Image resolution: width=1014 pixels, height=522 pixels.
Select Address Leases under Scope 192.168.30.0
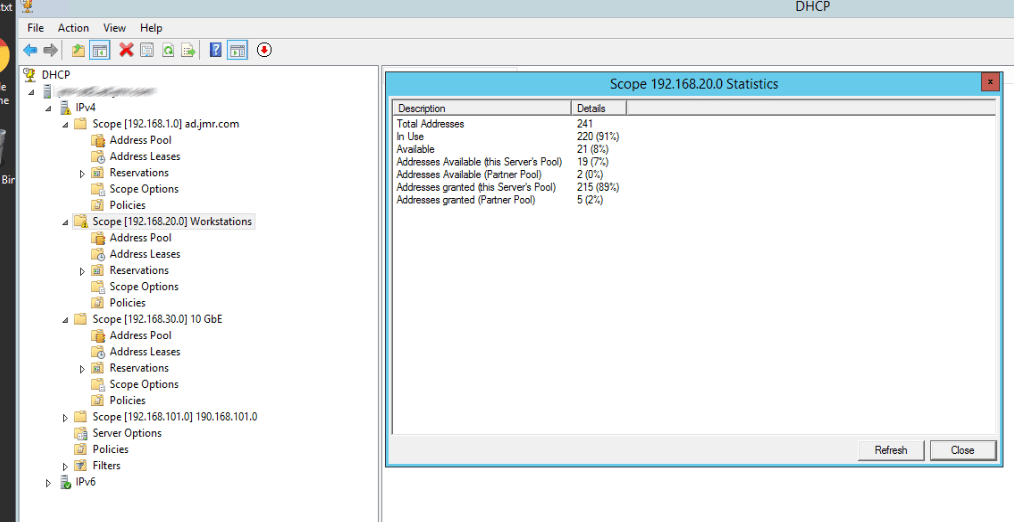144,352
